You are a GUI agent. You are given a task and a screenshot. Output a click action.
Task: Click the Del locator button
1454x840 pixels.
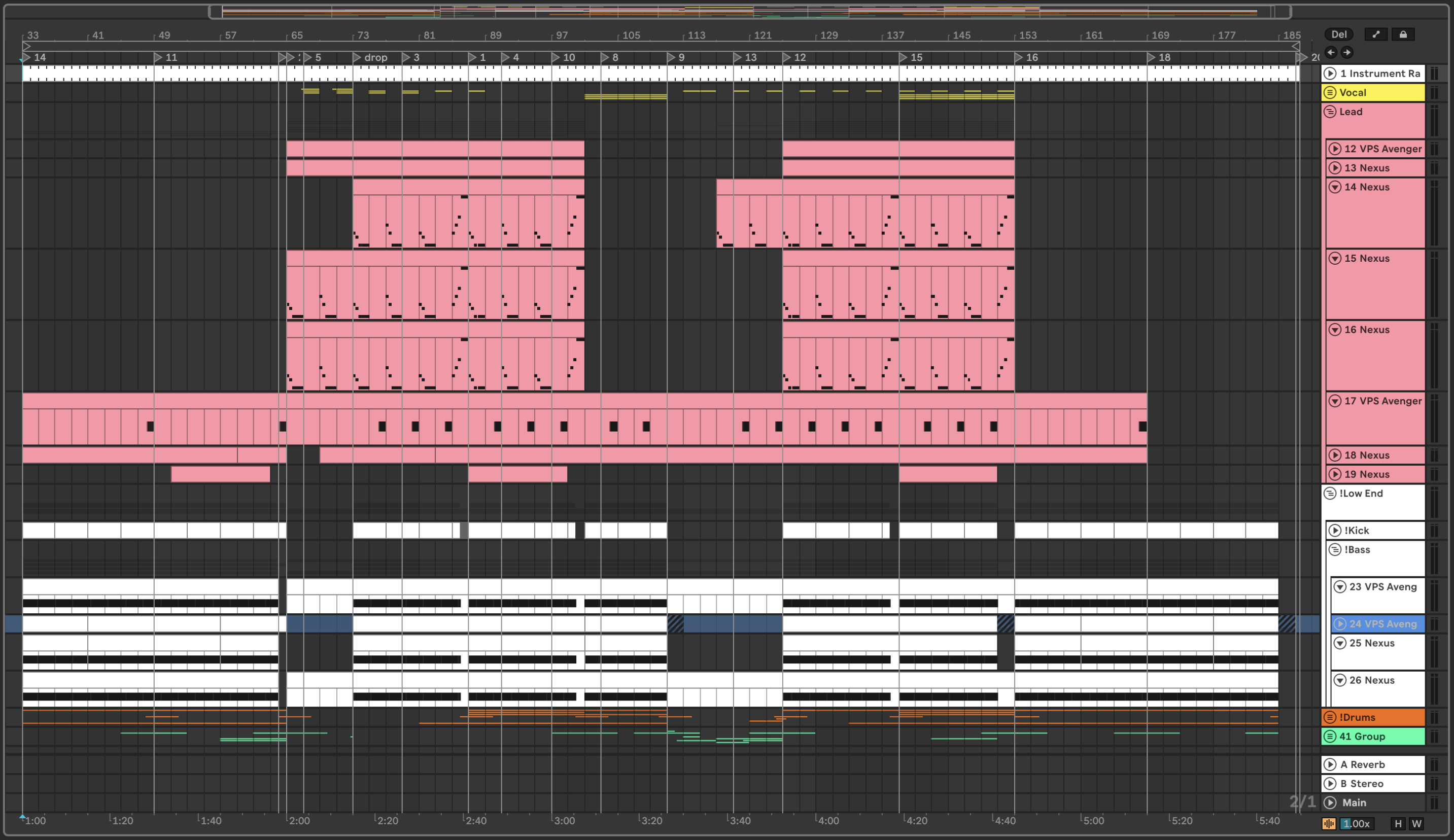(x=1339, y=34)
